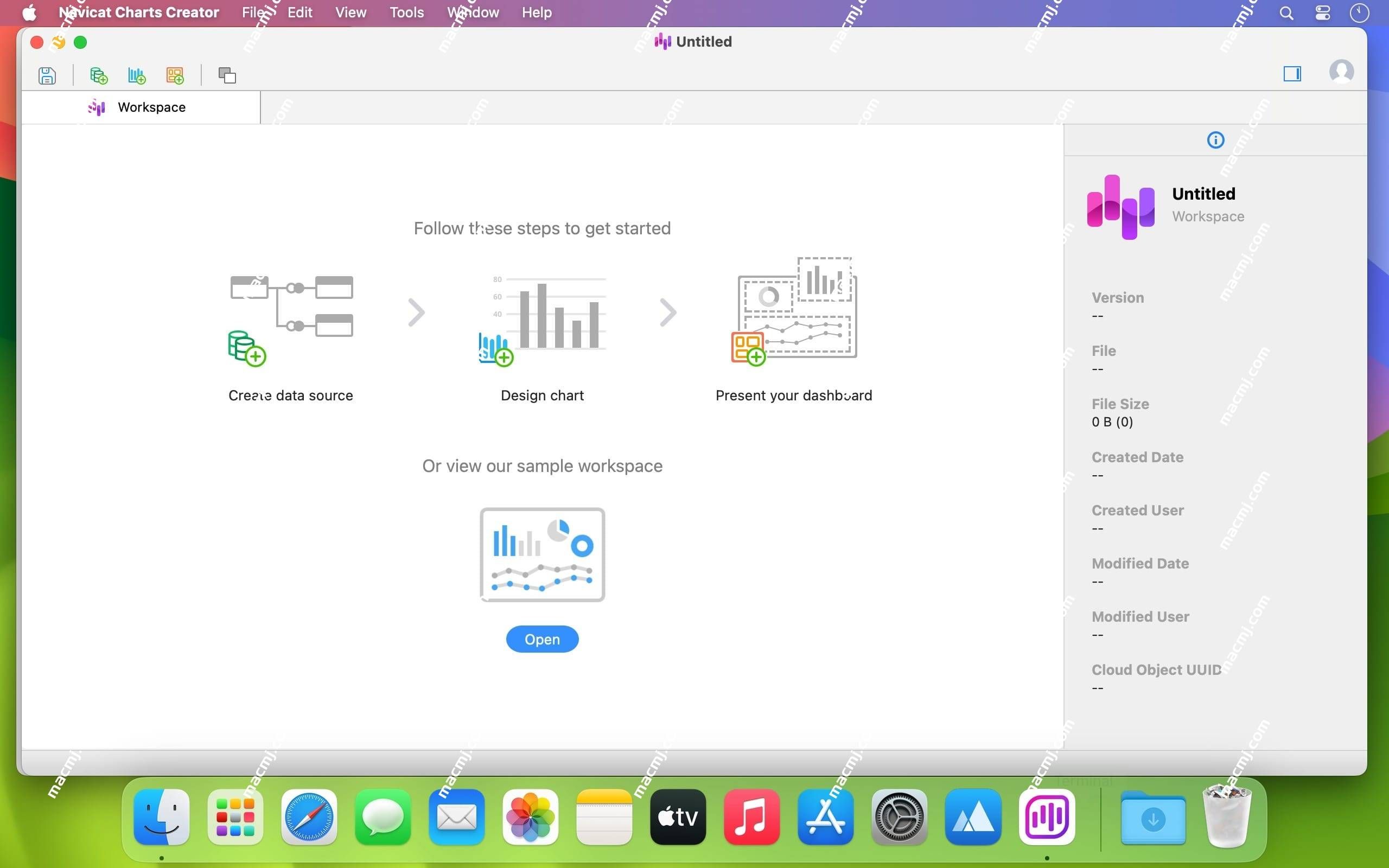1389x868 pixels.
Task: Open the File menu
Action: click(x=252, y=12)
